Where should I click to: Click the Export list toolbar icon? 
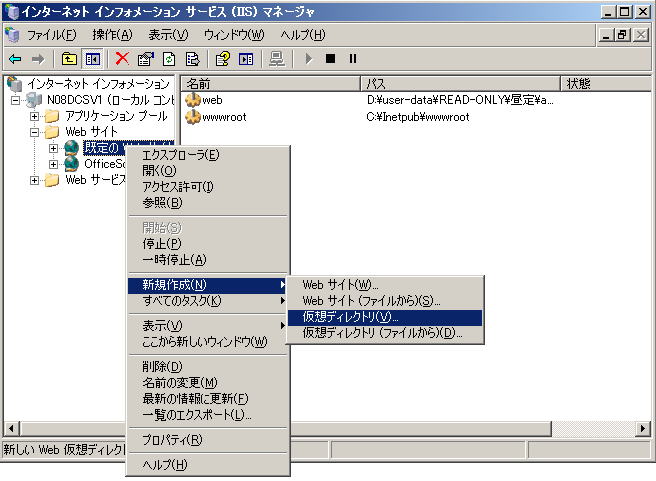click(x=192, y=59)
